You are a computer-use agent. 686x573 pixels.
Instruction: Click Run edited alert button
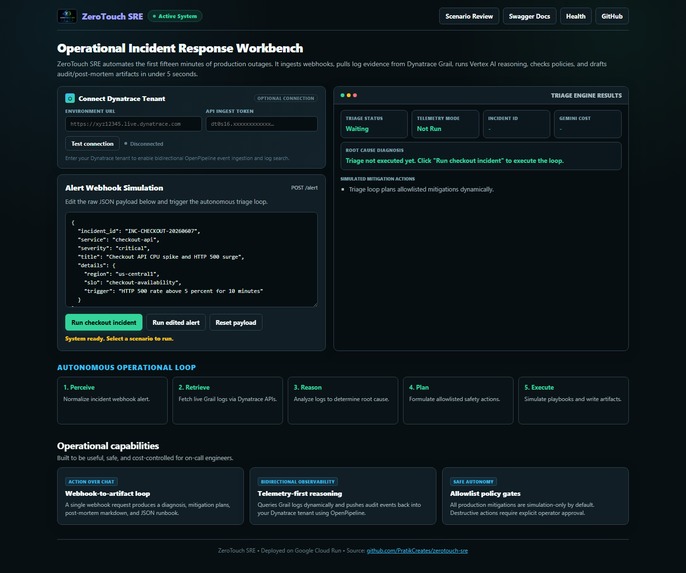coord(176,322)
